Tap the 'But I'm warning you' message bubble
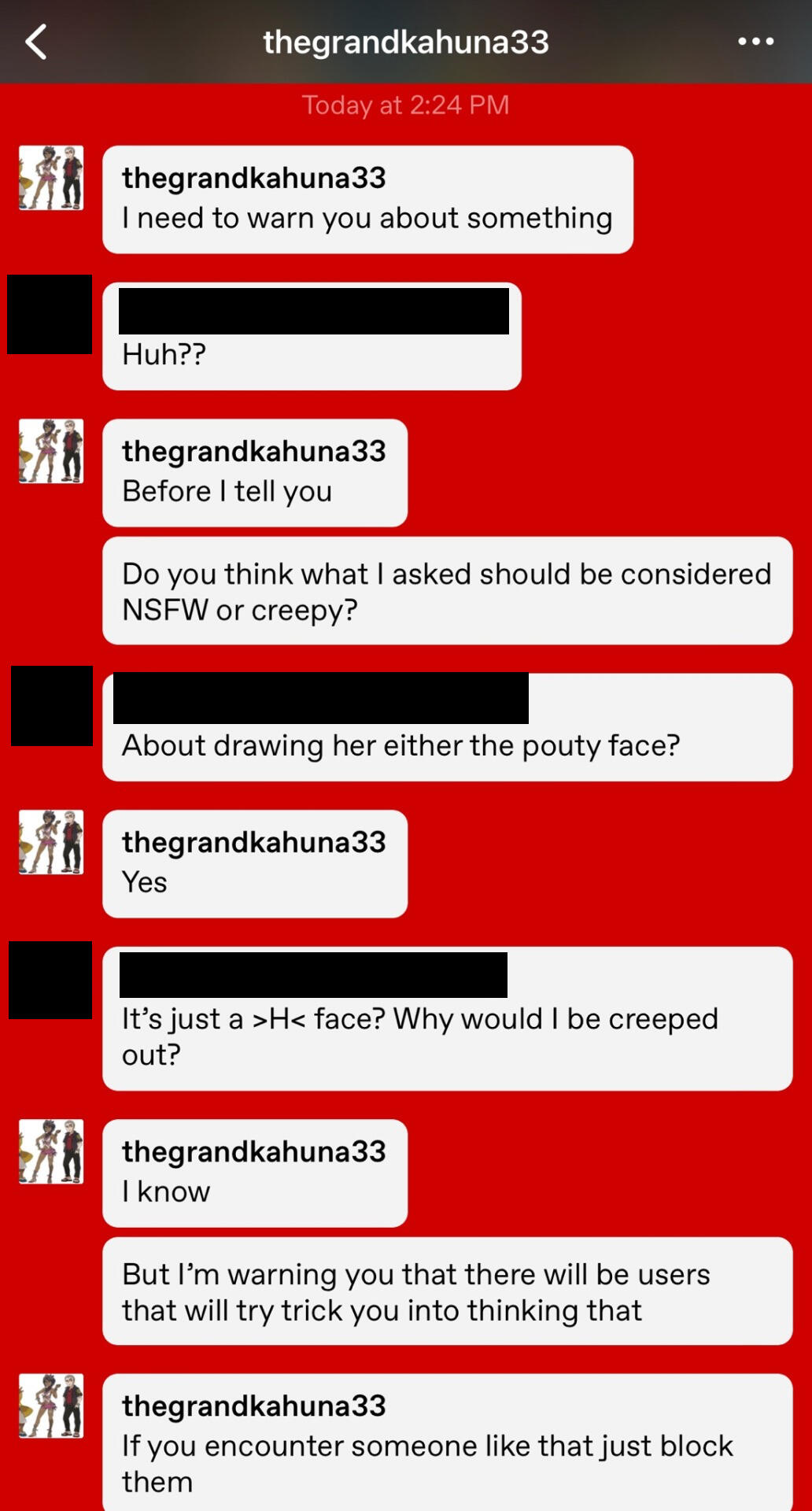This screenshot has height=1511, width=812. pyautogui.click(x=447, y=1291)
